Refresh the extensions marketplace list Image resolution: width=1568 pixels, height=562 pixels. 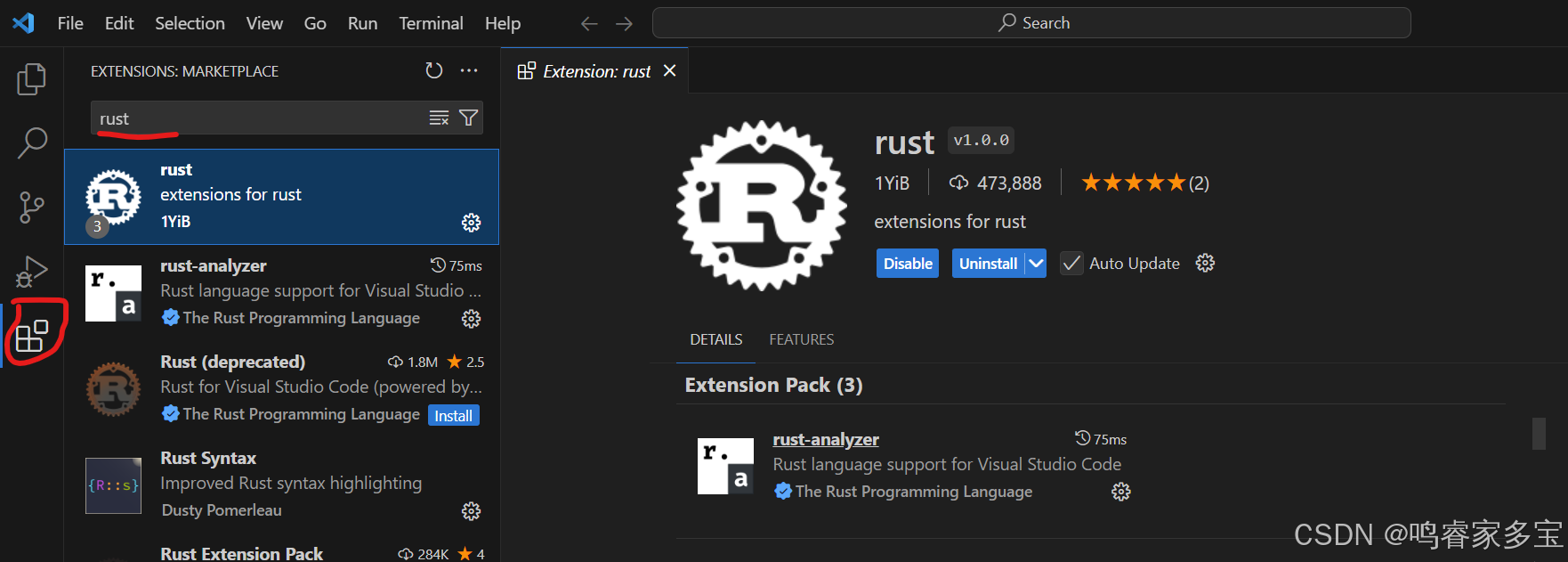pos(434,70)
